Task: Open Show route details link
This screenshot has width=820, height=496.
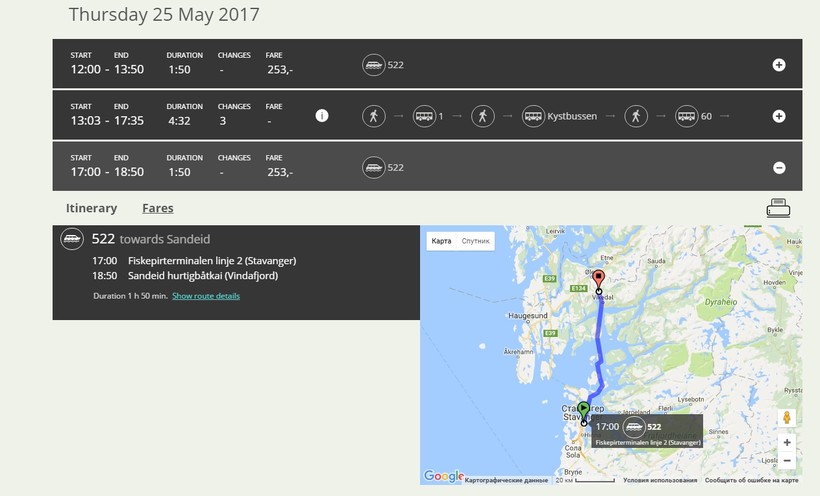Action: (x=206, y=296)
